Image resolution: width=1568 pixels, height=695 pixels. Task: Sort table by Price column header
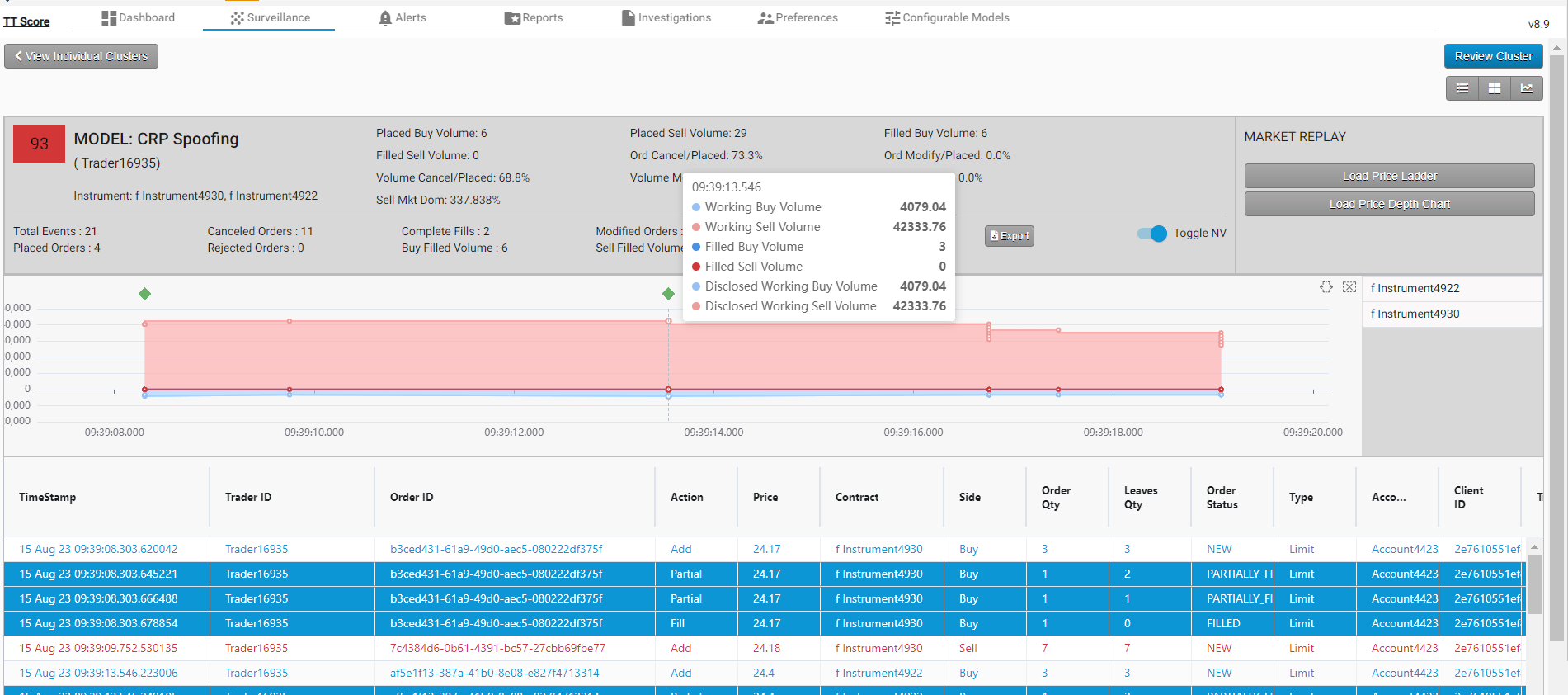click(x=765, y=497)
